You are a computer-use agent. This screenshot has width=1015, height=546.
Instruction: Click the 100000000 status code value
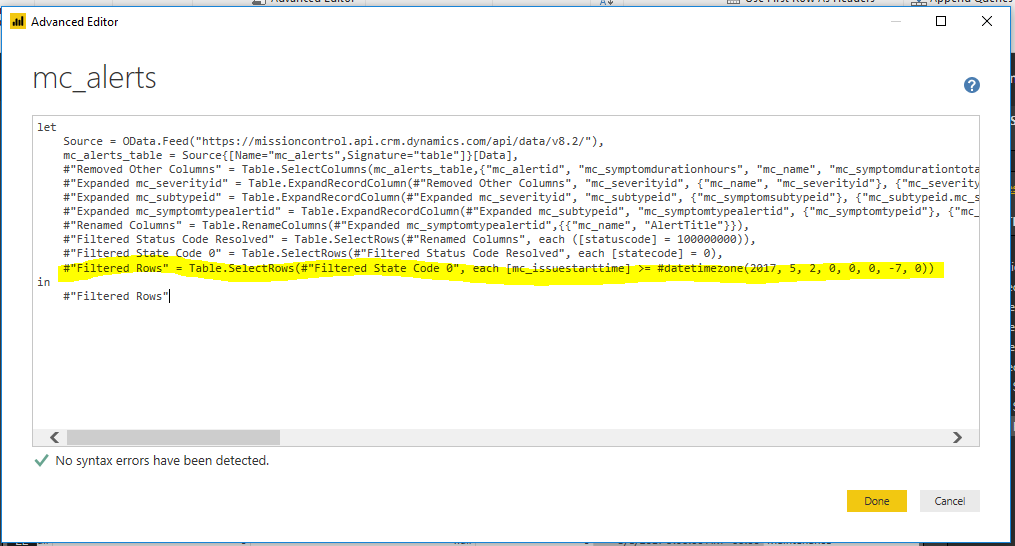tap(710, 240)
